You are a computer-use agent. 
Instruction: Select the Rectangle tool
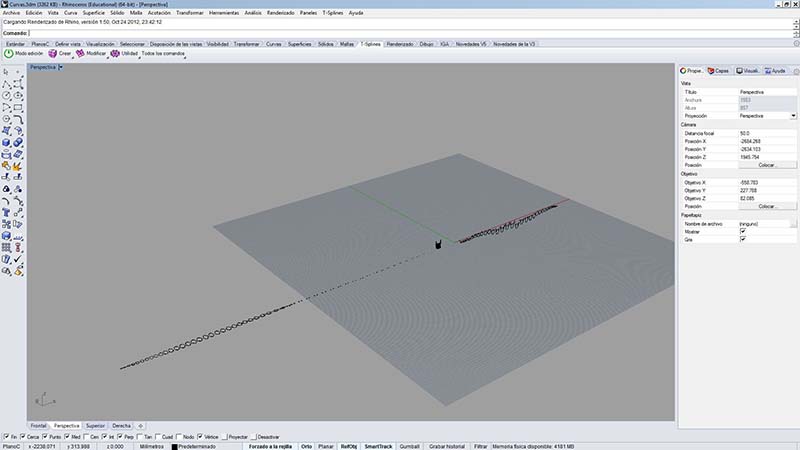(x=18, y=107)
